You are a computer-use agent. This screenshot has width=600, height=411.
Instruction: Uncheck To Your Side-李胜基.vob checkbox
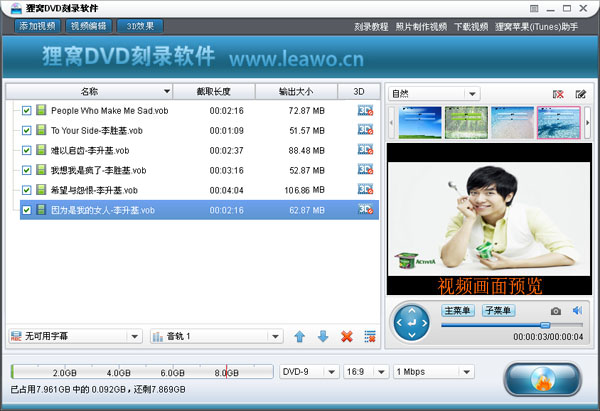pyautogui.click(x=26, y=130)
